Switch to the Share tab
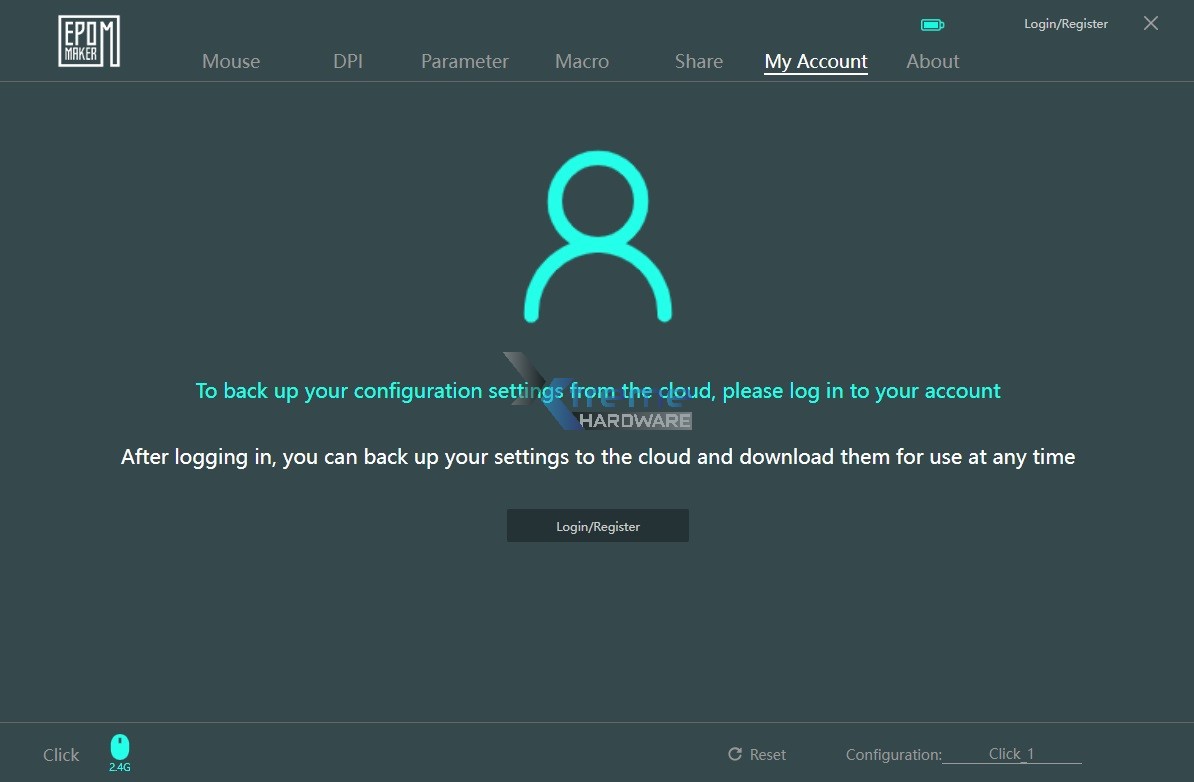This screenshot has height=782, width=1194. tap(698, 61)
